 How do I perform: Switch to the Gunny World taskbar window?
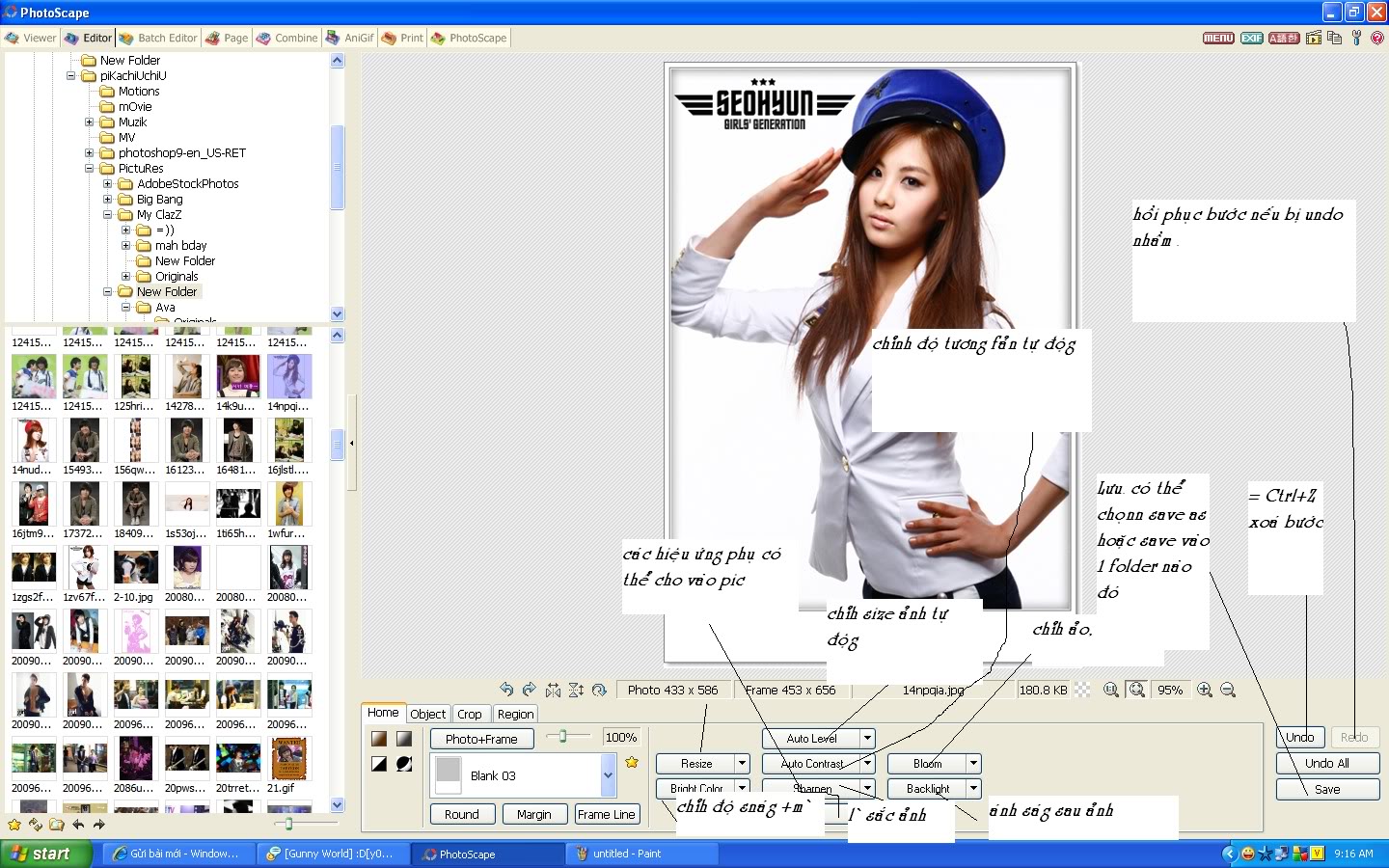(334, 854)
